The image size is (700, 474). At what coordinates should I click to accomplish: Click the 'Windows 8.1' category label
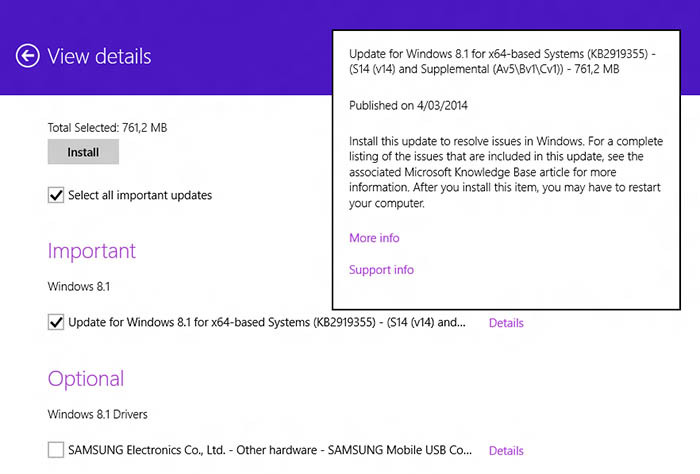80,286
